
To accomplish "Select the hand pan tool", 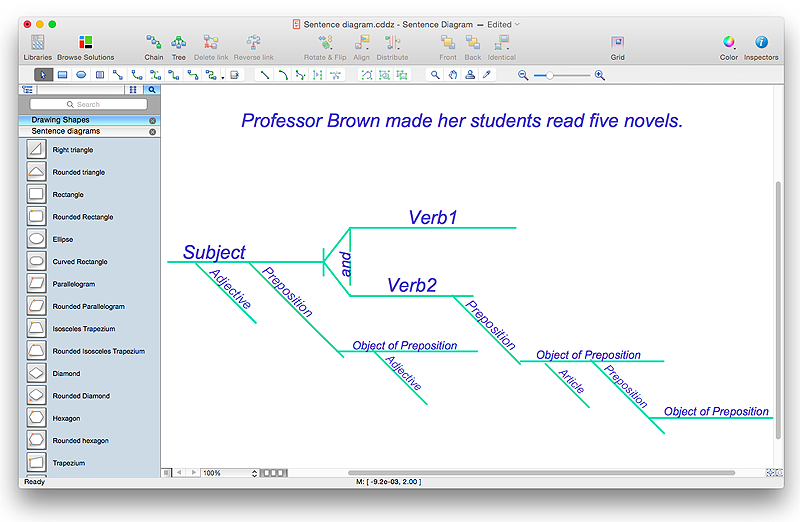I will coord(452,75).
